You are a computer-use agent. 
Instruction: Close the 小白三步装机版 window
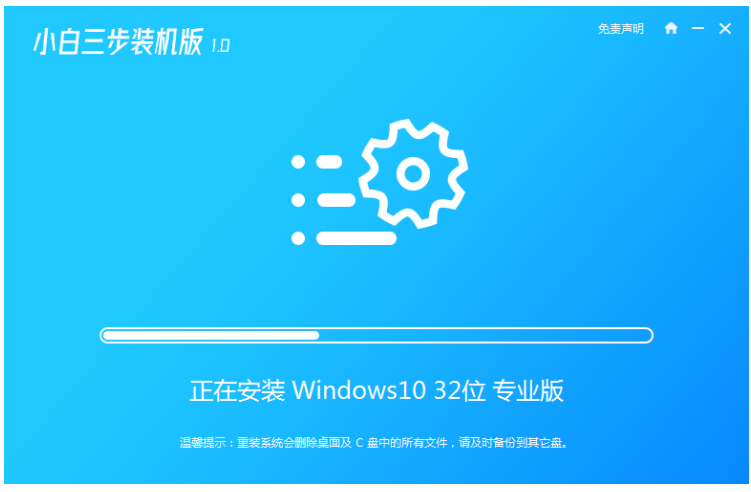[725, 29]
